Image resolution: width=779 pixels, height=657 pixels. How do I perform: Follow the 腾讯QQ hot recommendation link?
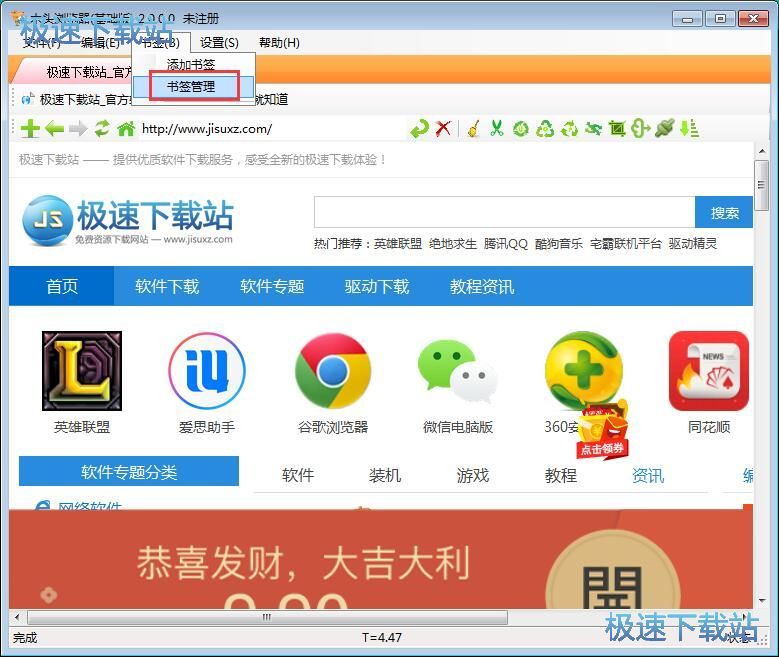coord(505,244)
